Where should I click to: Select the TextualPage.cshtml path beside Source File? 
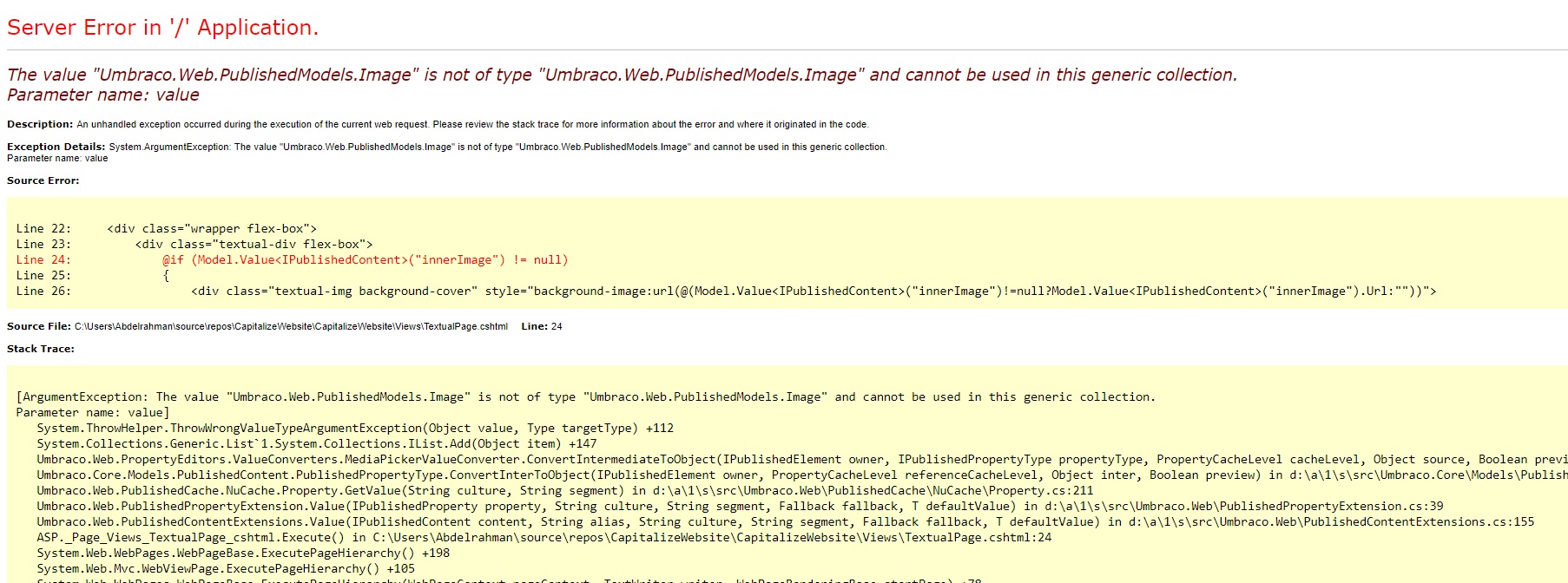click(291, 326)
